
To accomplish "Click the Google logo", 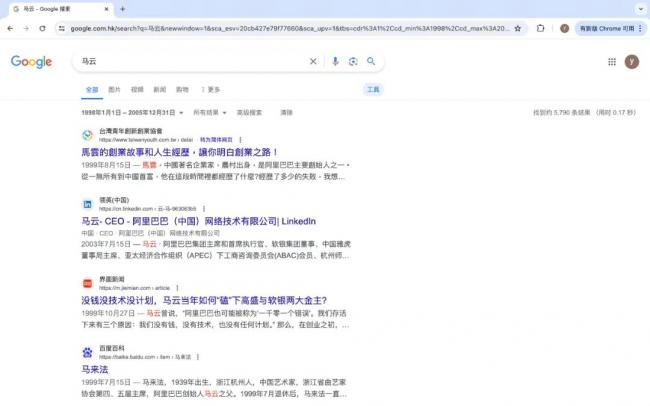I will pos(32,62).
